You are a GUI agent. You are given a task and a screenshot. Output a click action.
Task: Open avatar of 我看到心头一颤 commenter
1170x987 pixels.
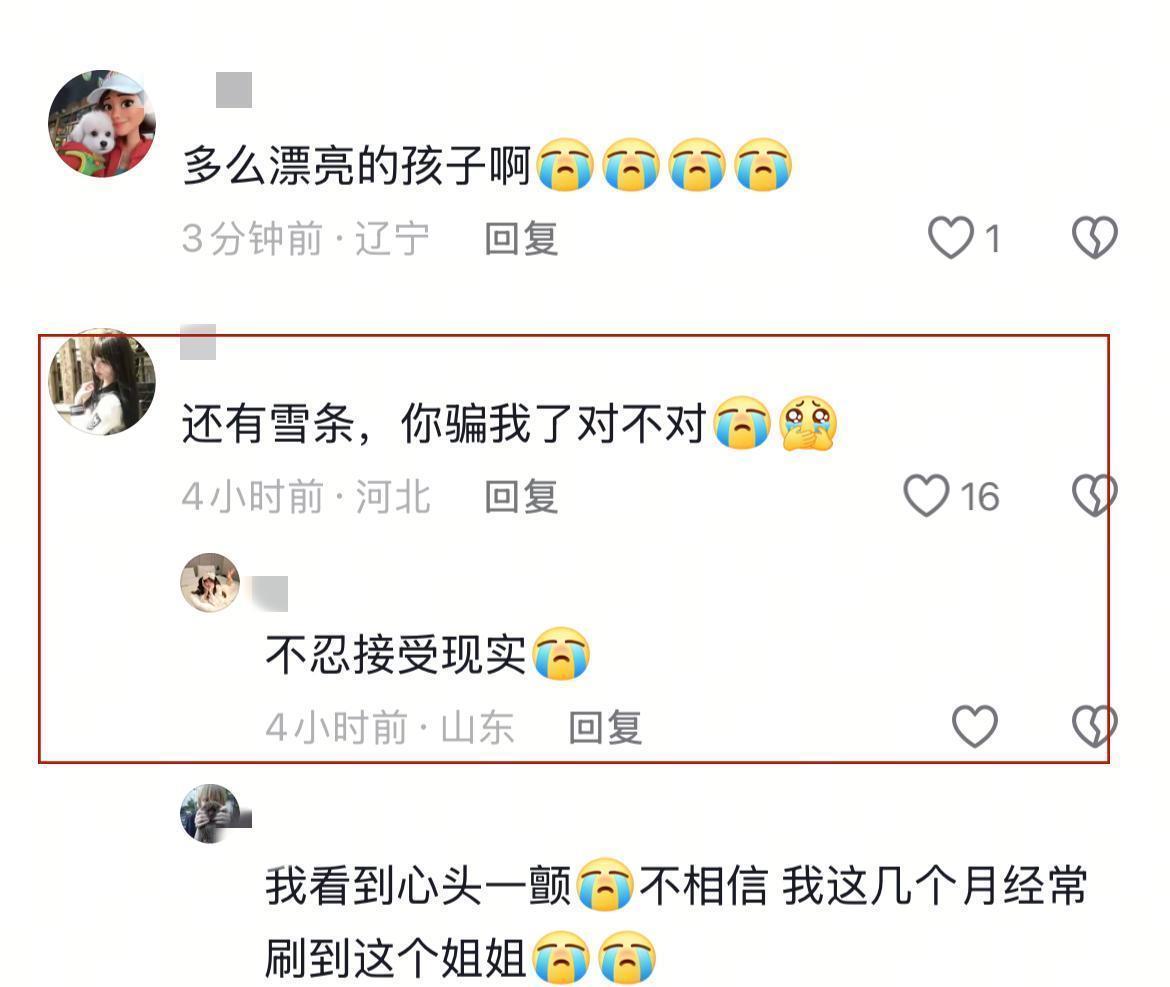[x=210, y=814]
